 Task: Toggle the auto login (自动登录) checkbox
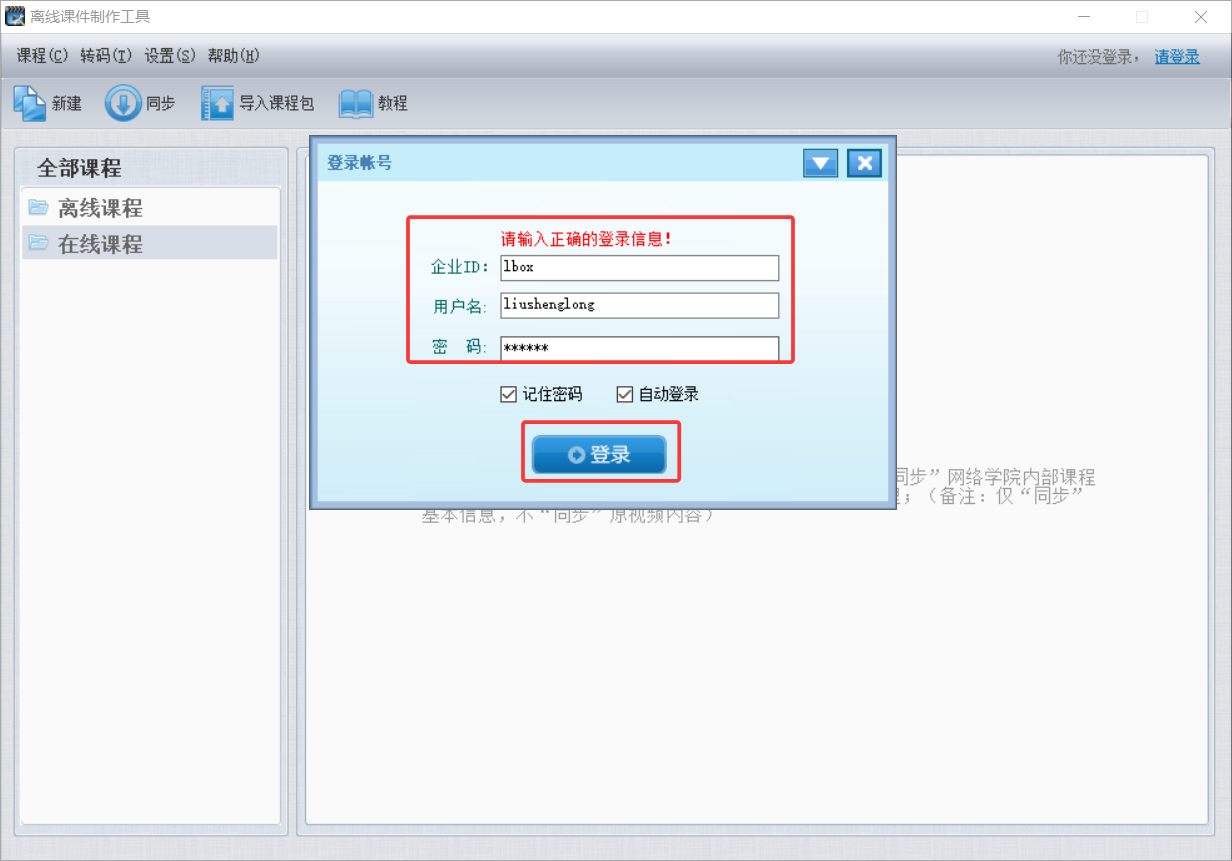[x=625, y=394]
